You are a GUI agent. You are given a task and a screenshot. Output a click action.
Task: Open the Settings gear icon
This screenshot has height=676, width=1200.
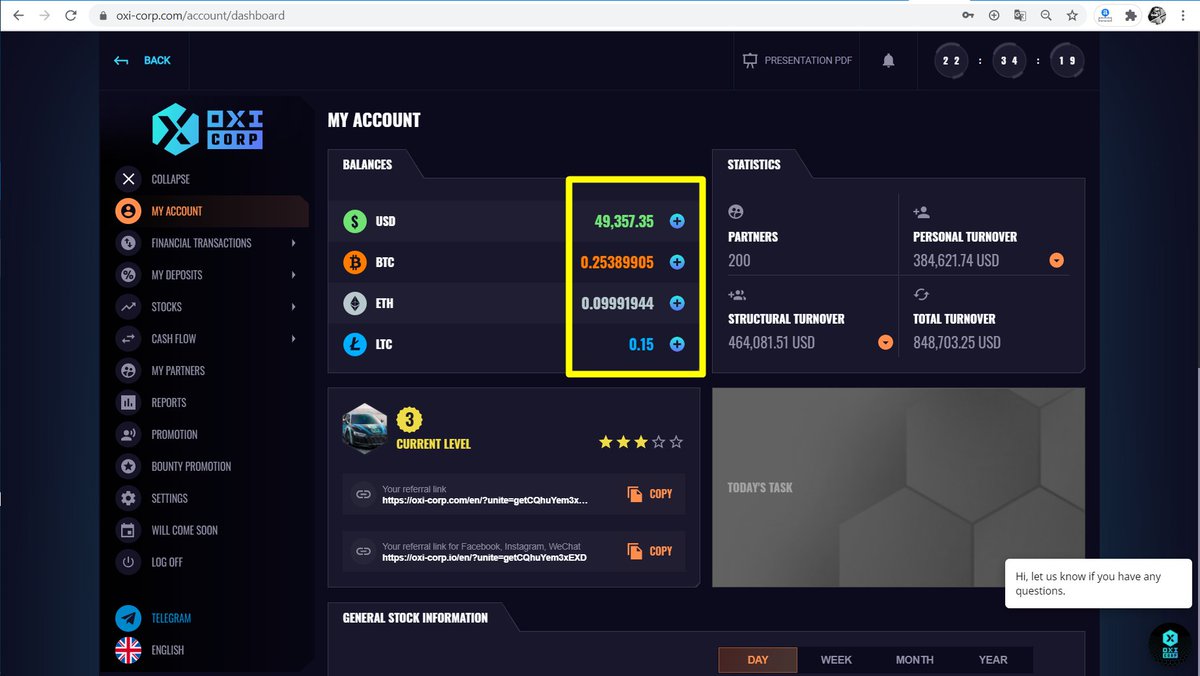128,498
